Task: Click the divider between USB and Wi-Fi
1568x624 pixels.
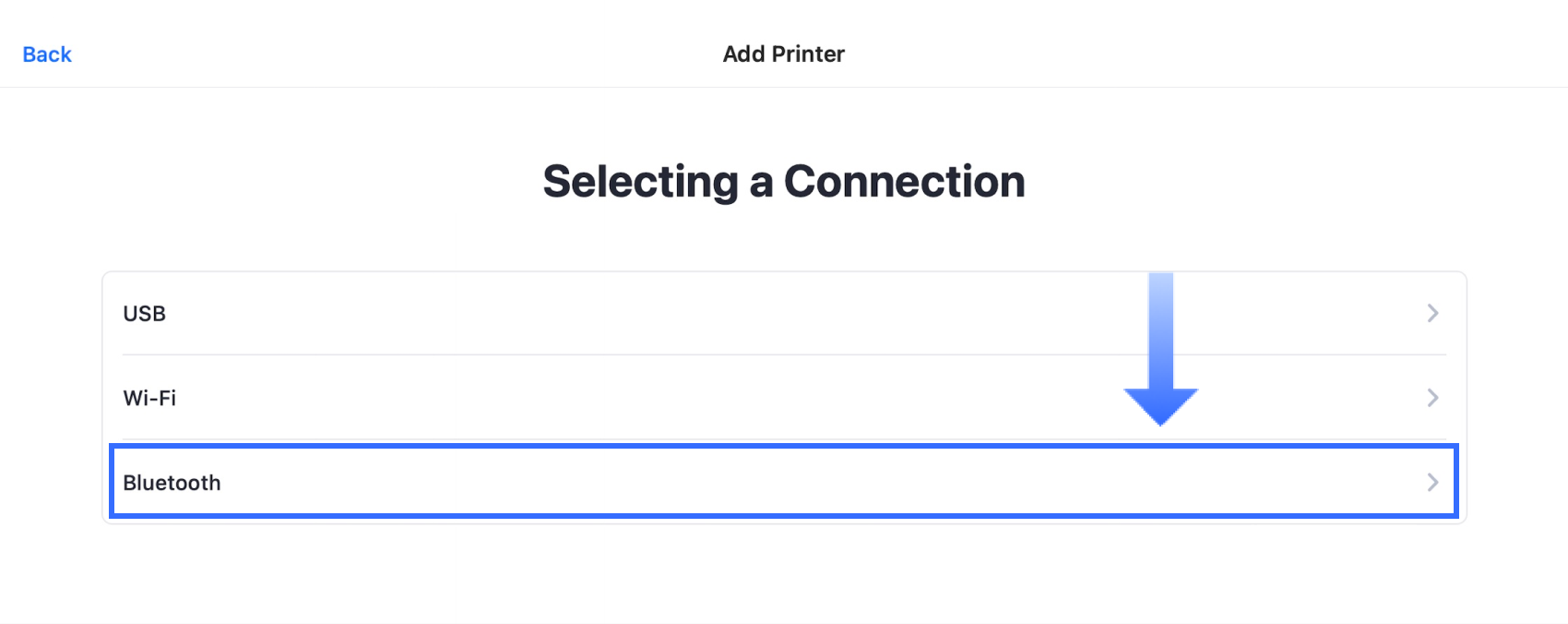Action: (784, 354)
